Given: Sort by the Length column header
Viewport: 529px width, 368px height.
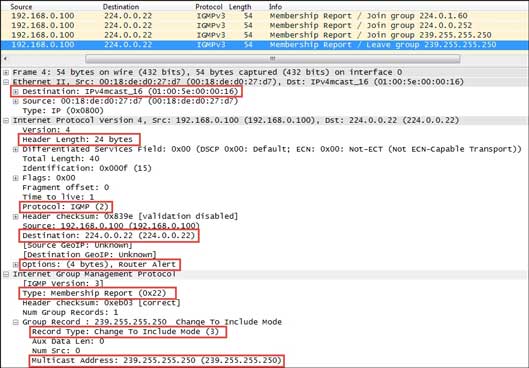Looking at the screenshot, I should tap(240, 6).
